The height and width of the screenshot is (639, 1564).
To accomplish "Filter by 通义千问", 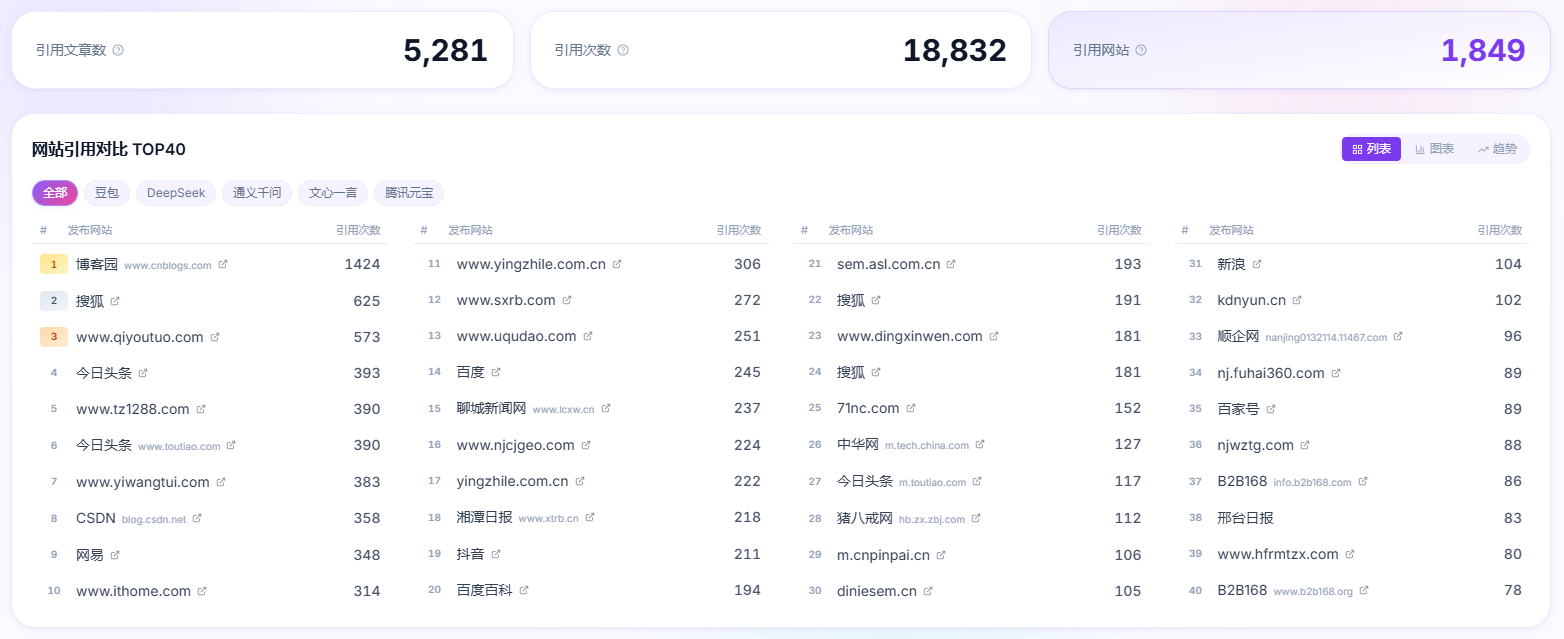I will coord(257,193).
